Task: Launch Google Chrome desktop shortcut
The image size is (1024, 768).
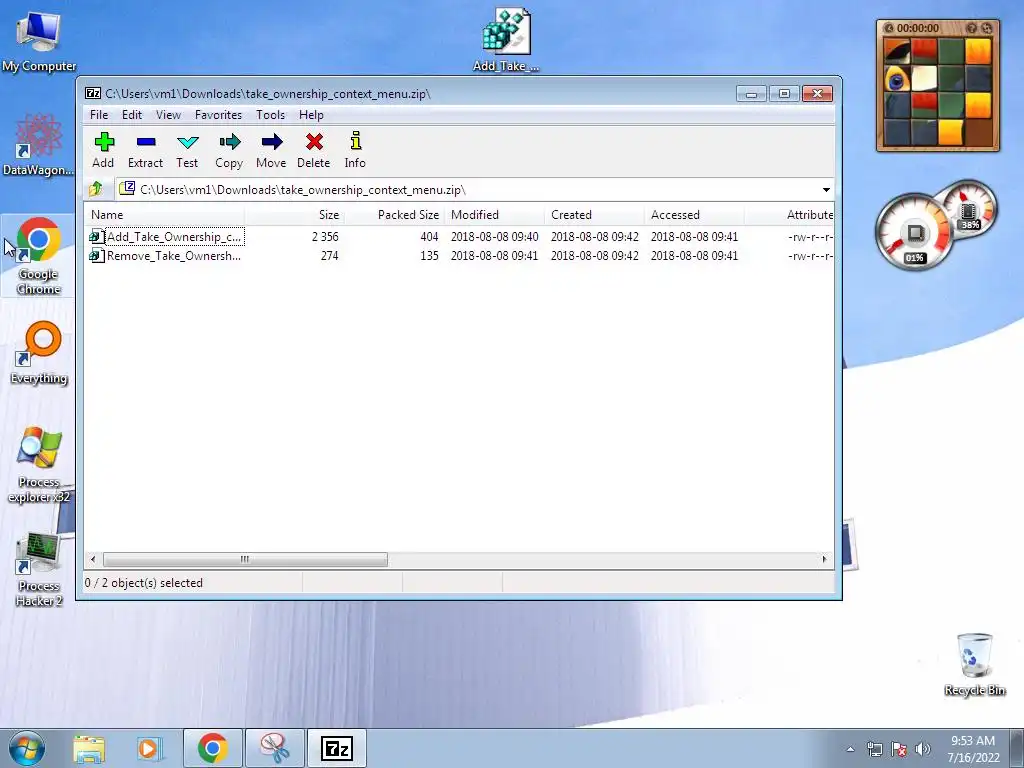Action: coord(39,256)
